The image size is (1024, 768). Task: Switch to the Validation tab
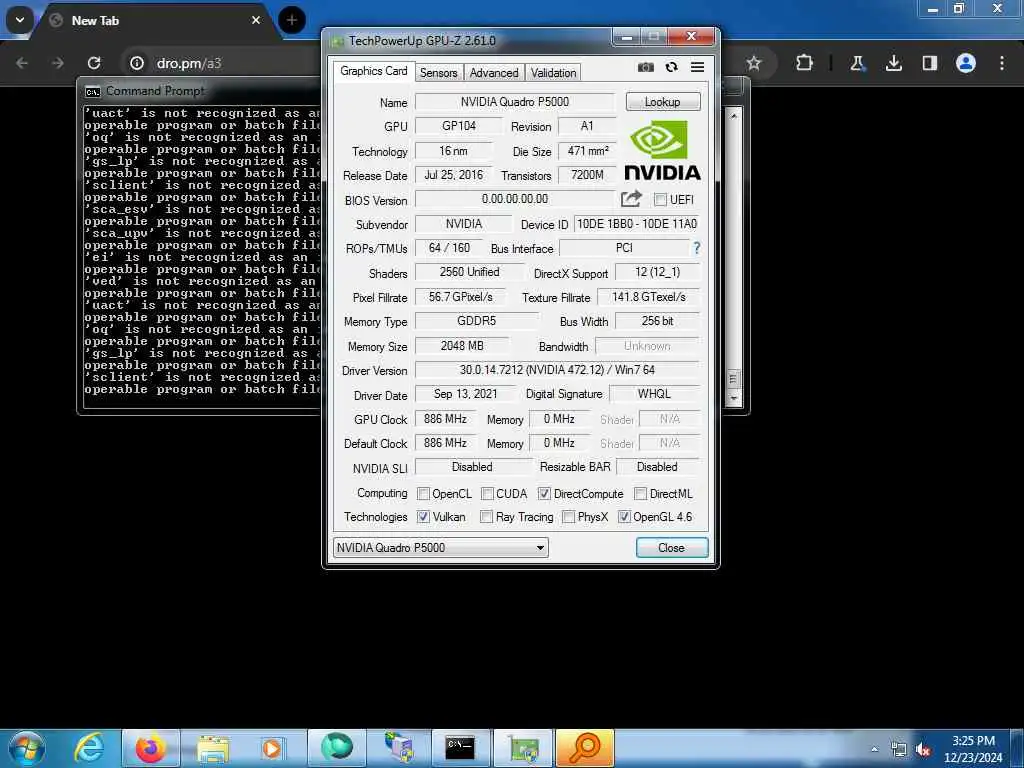click(553, 72)
